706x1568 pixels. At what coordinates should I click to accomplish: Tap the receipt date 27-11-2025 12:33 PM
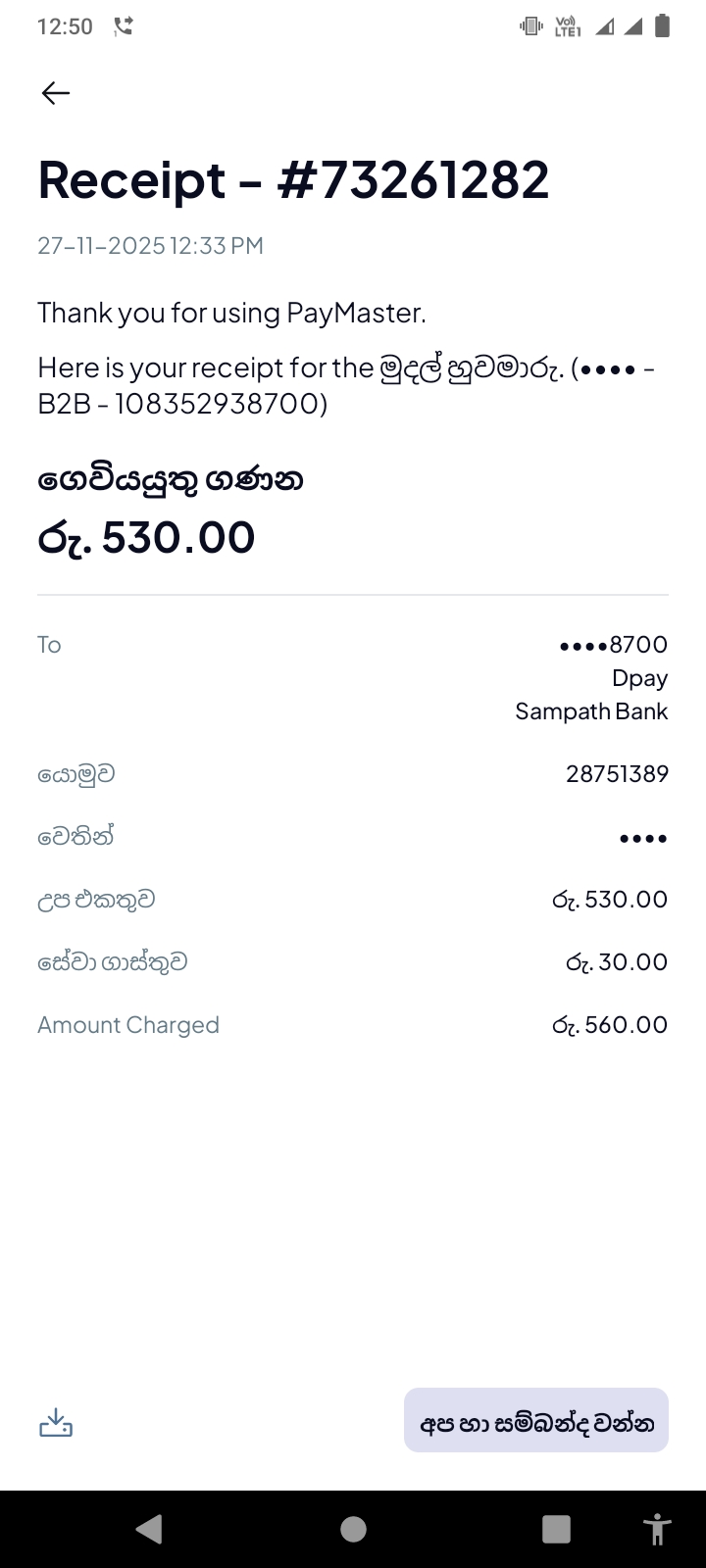150,246
